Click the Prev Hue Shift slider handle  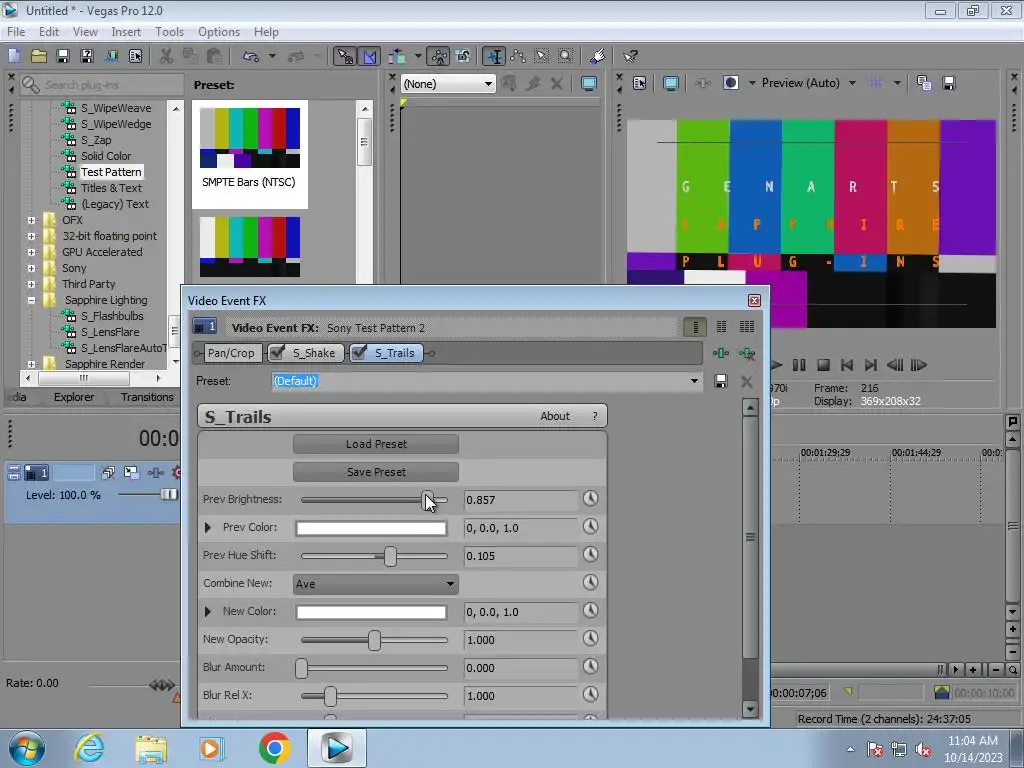390,556
